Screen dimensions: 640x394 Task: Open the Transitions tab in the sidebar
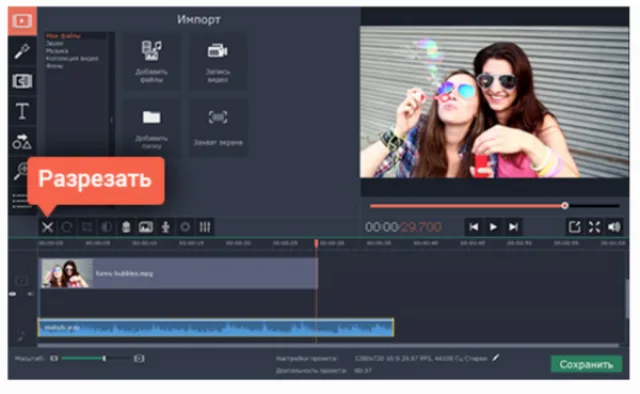point(22,81)
